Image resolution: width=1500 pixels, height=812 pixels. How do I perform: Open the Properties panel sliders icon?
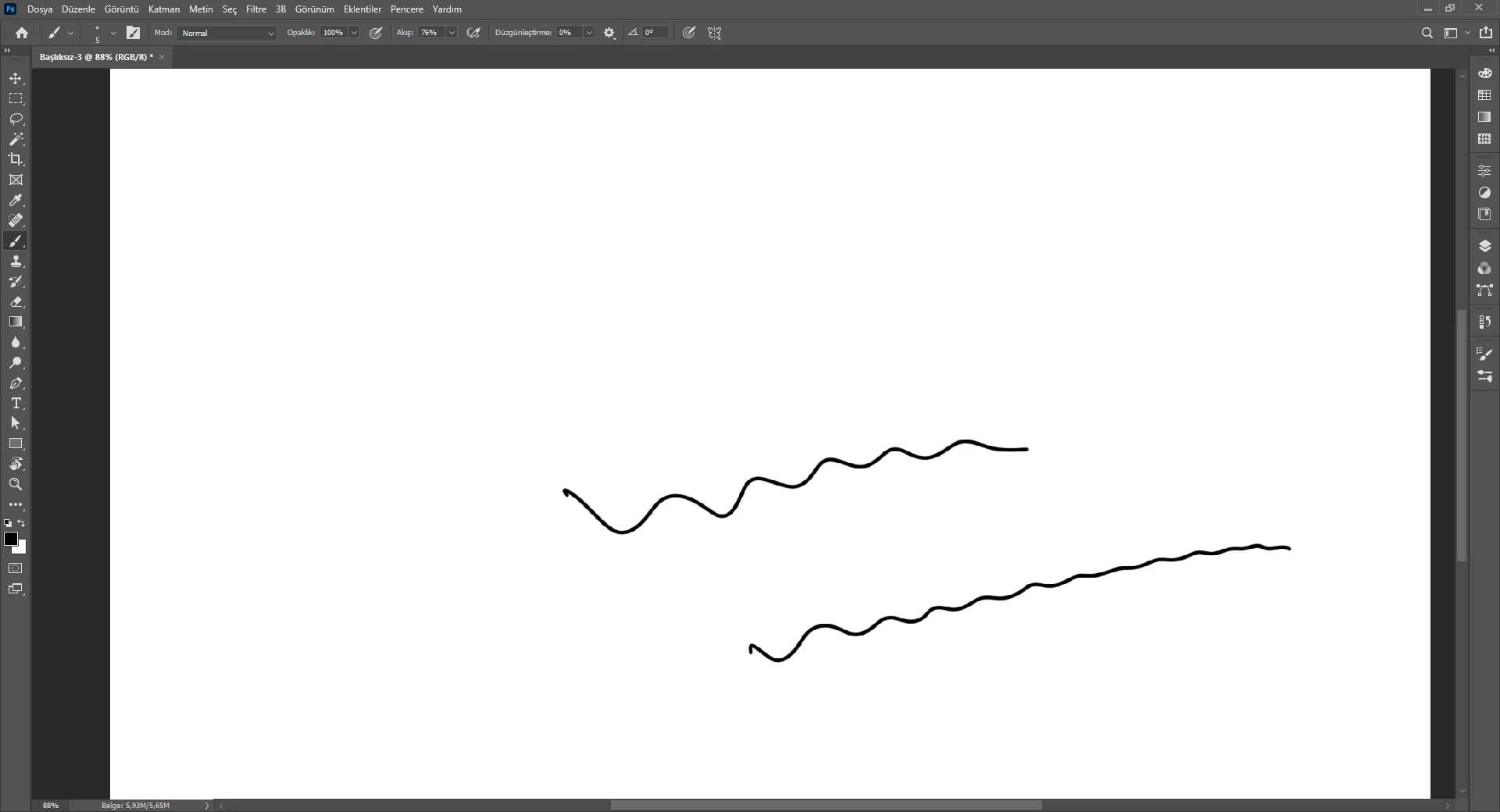pos(1484,170)
